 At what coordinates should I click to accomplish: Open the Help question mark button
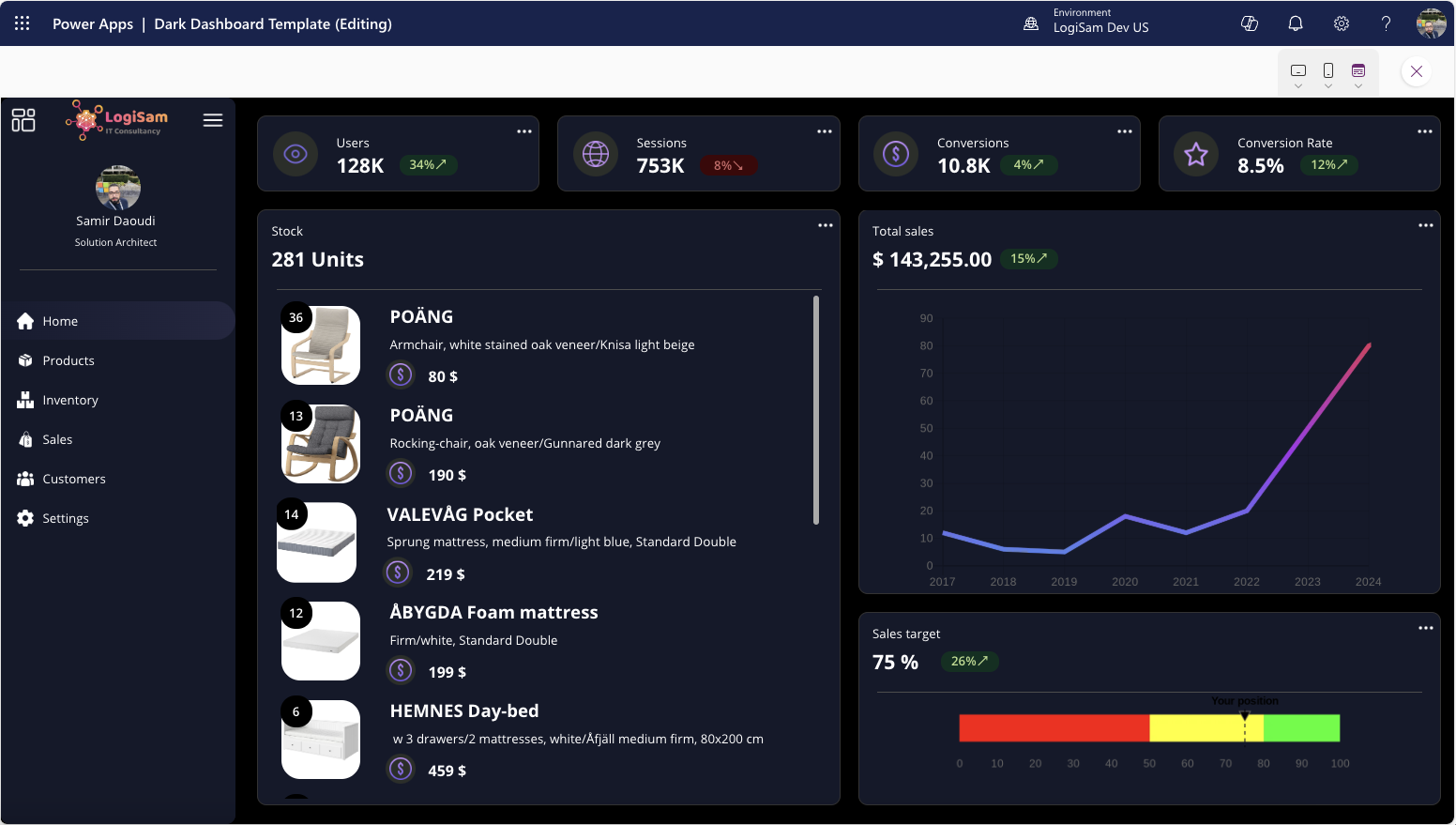[1387, 23]
